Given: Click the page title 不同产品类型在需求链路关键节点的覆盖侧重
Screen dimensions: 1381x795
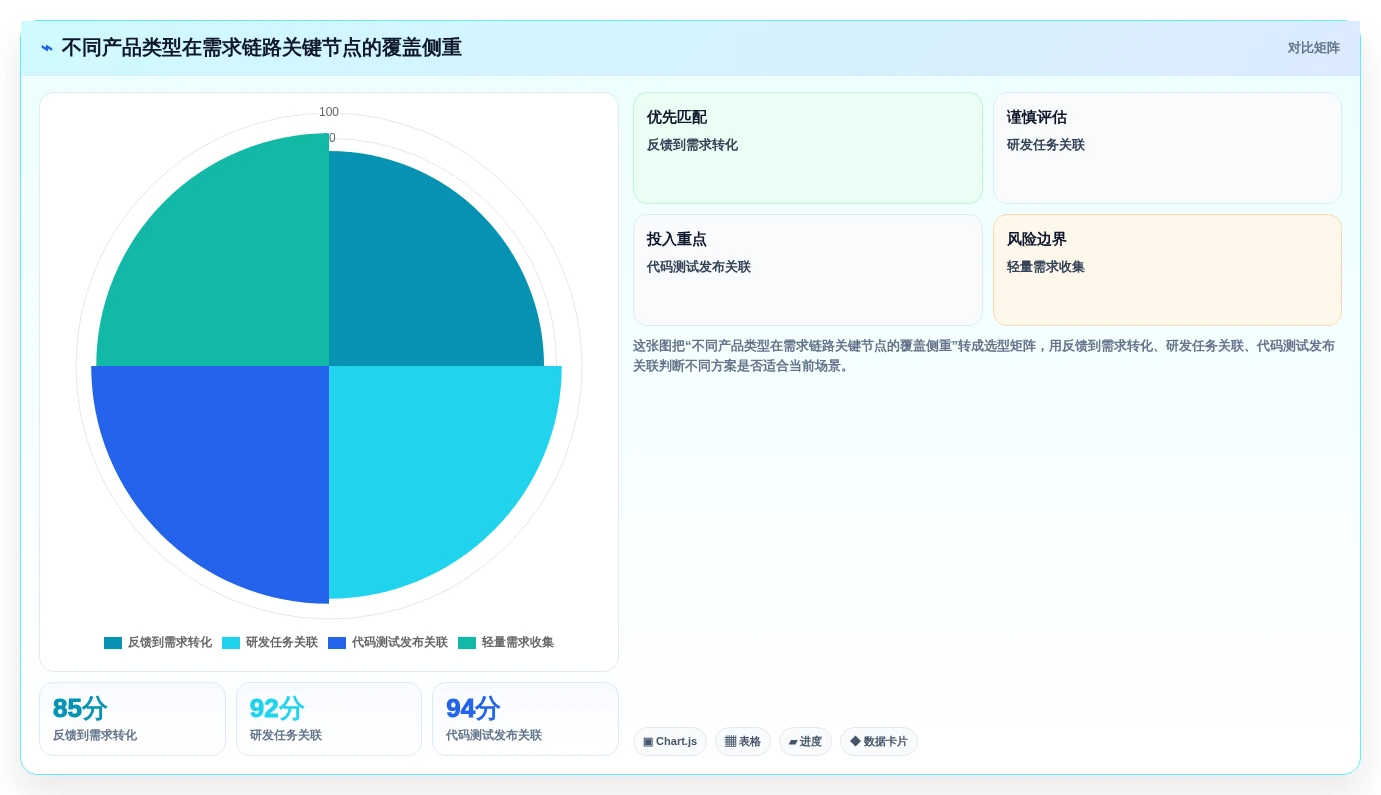Looking at the screenshot, I should (x=262, y=48).
